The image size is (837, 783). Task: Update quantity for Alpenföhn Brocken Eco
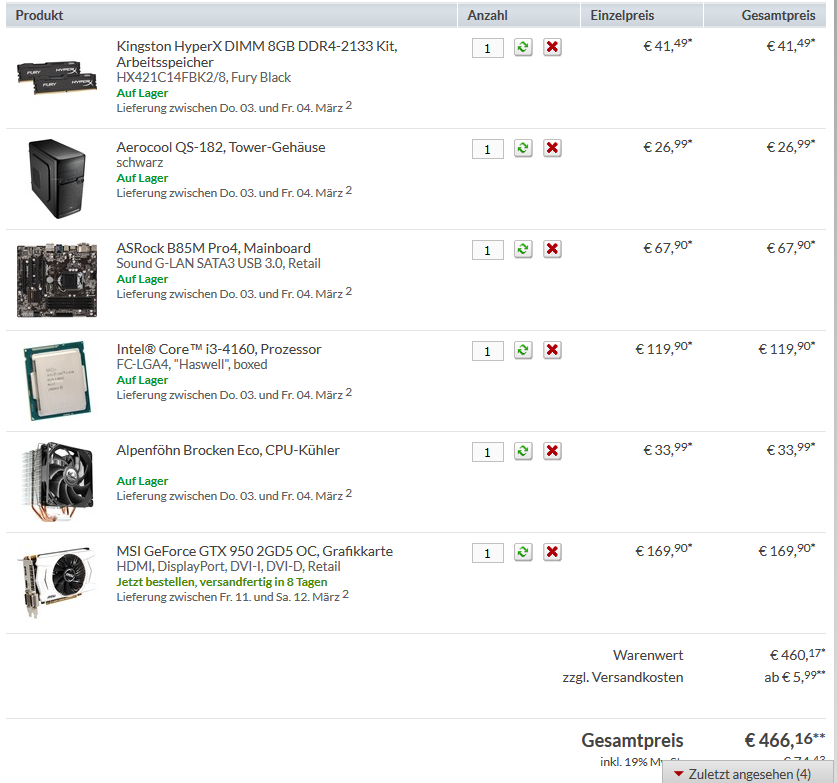(523, 451)
